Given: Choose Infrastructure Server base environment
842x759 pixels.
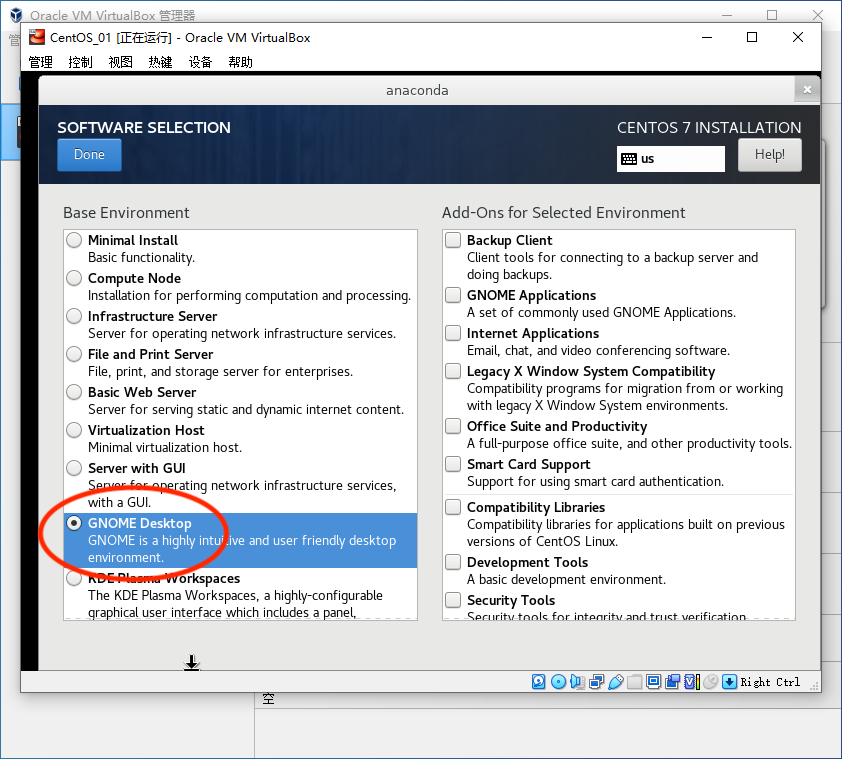Looking at the screenshot, I should click(x=74, y=316).
